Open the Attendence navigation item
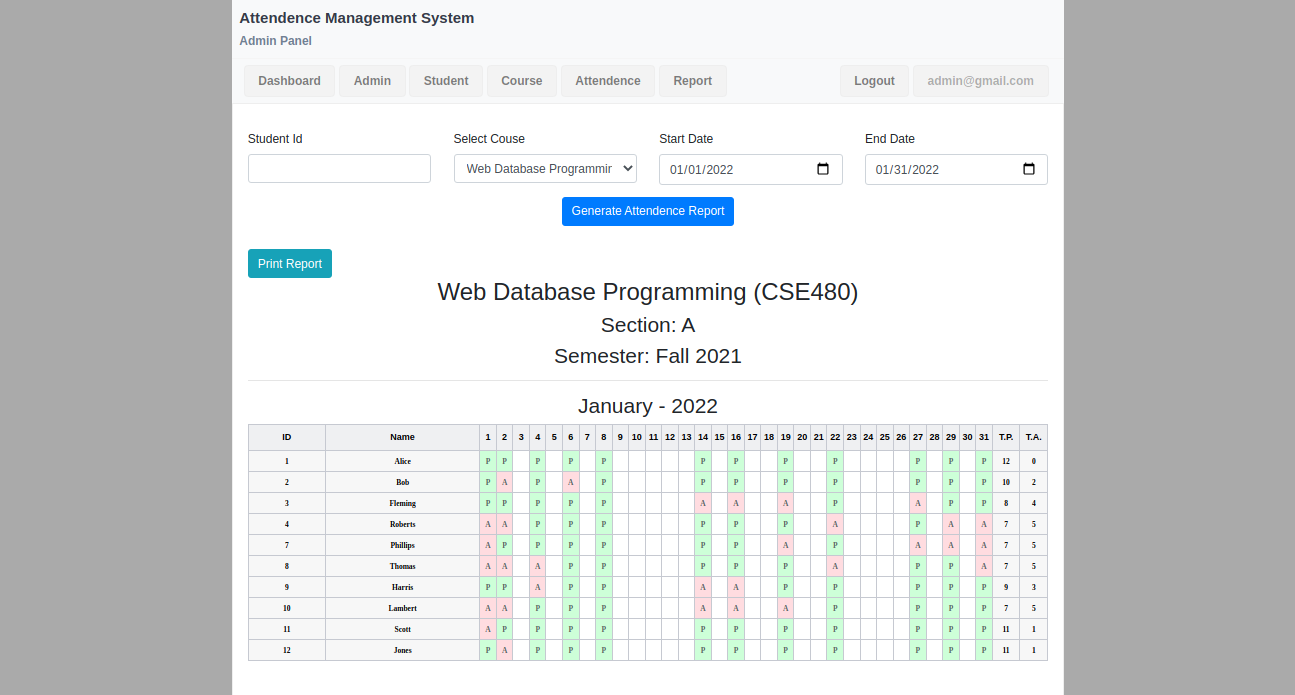 coord(608,81)
